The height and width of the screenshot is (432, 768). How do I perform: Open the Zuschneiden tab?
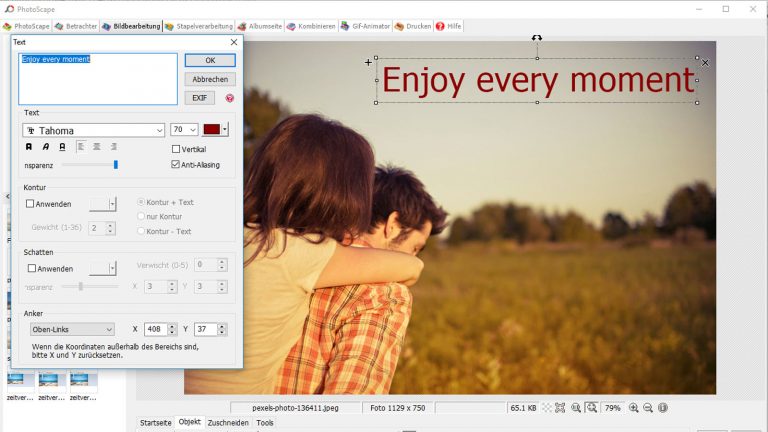point(228,423)
